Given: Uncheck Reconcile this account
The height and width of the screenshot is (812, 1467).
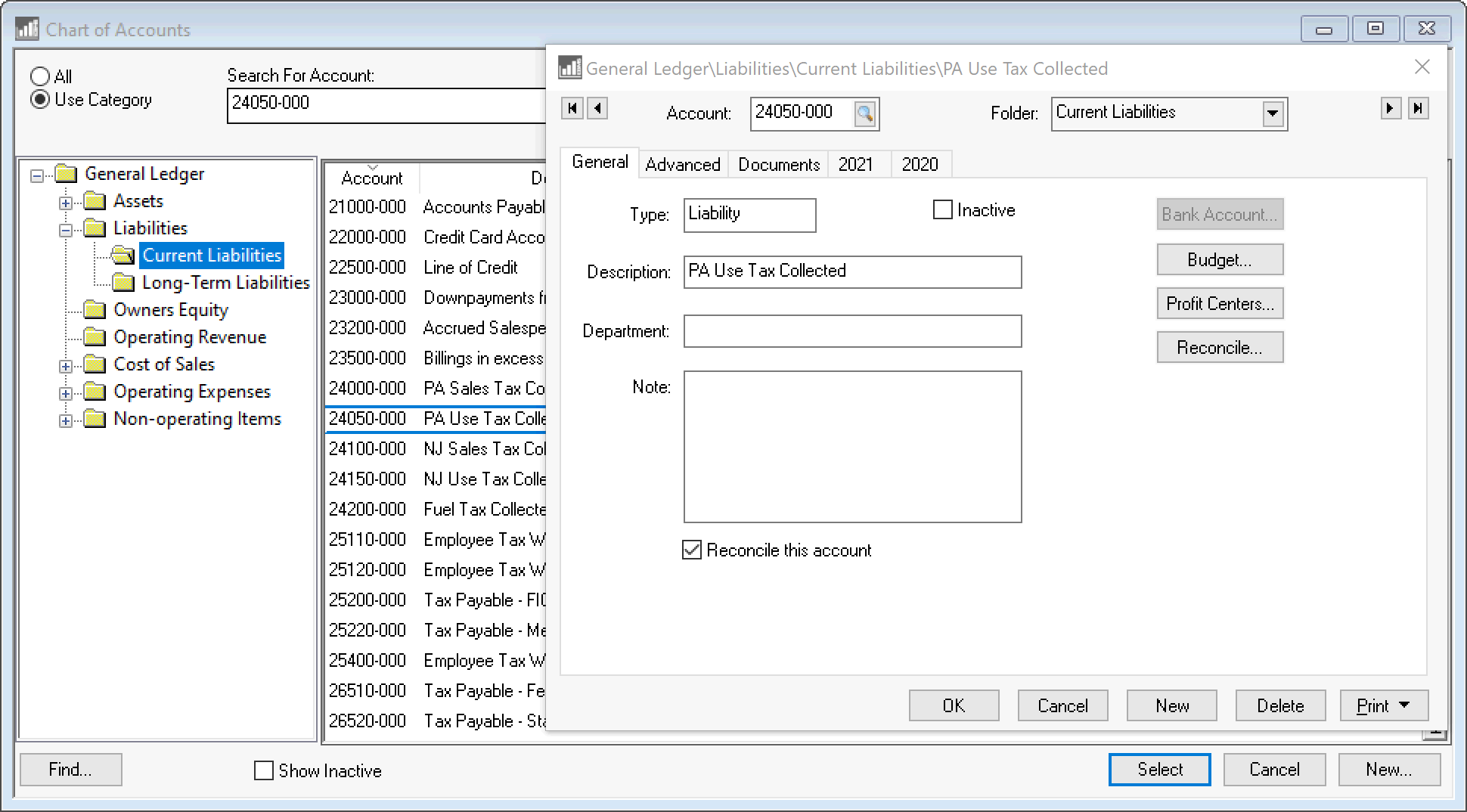Looking at the screenshot, I should pos(692,550).
